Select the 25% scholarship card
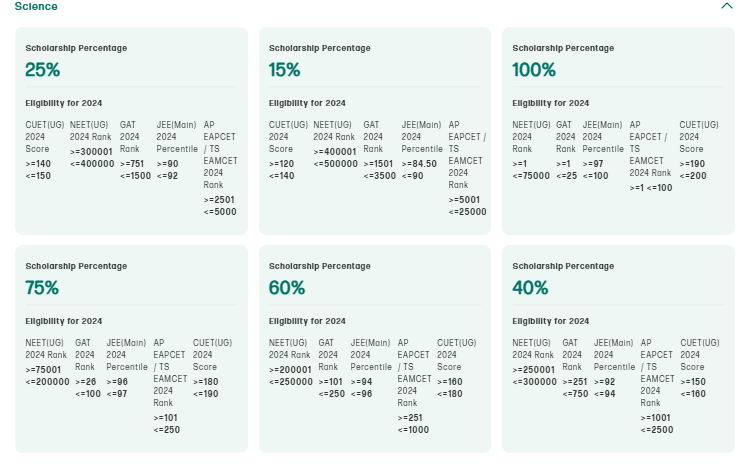This screenshot has width=742, height=472. click(132, 131)
